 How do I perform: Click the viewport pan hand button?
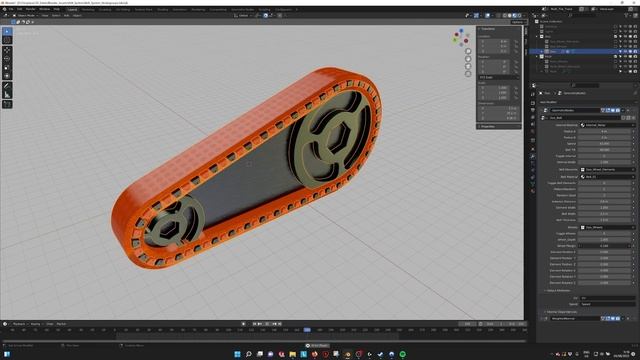(x=468, y=59)
